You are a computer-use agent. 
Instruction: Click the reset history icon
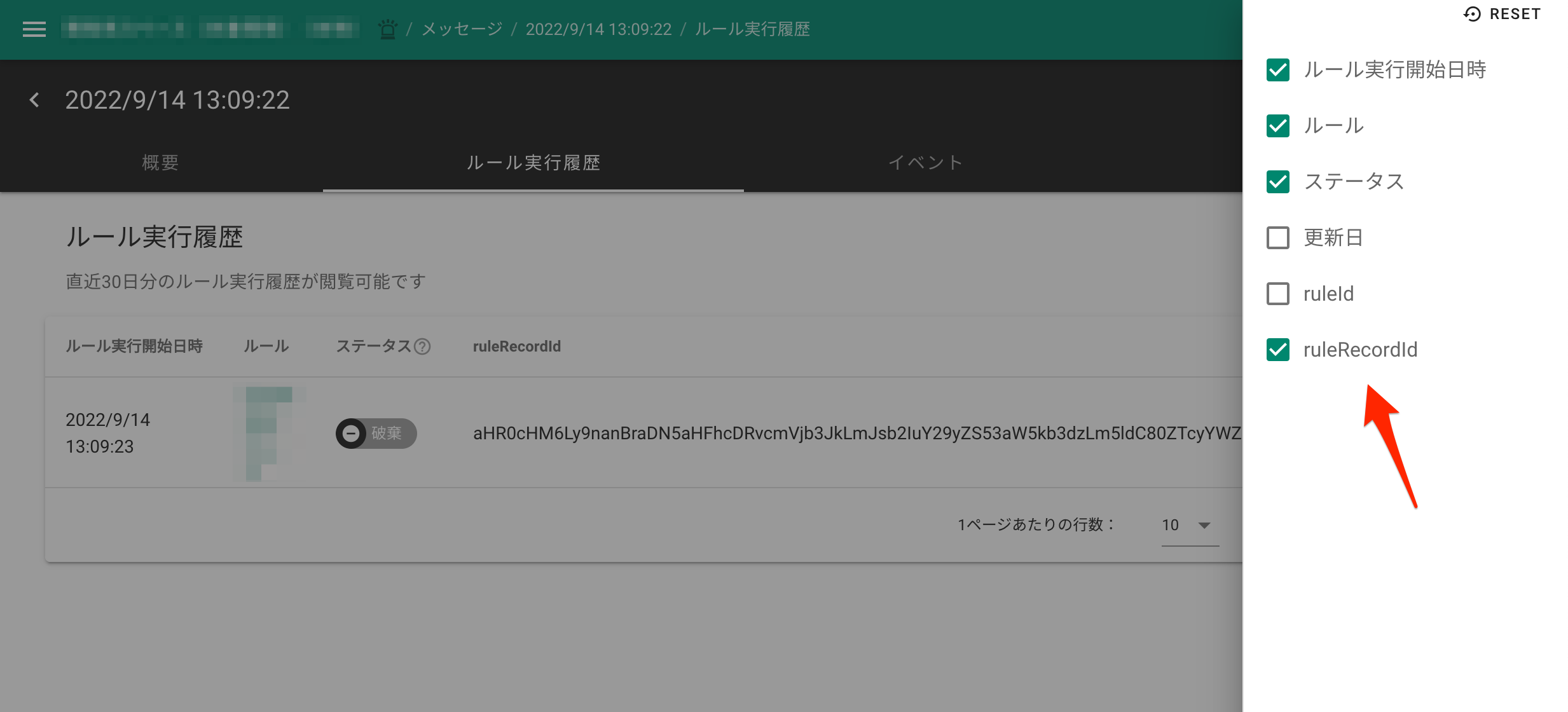(x=1472, y=14)
